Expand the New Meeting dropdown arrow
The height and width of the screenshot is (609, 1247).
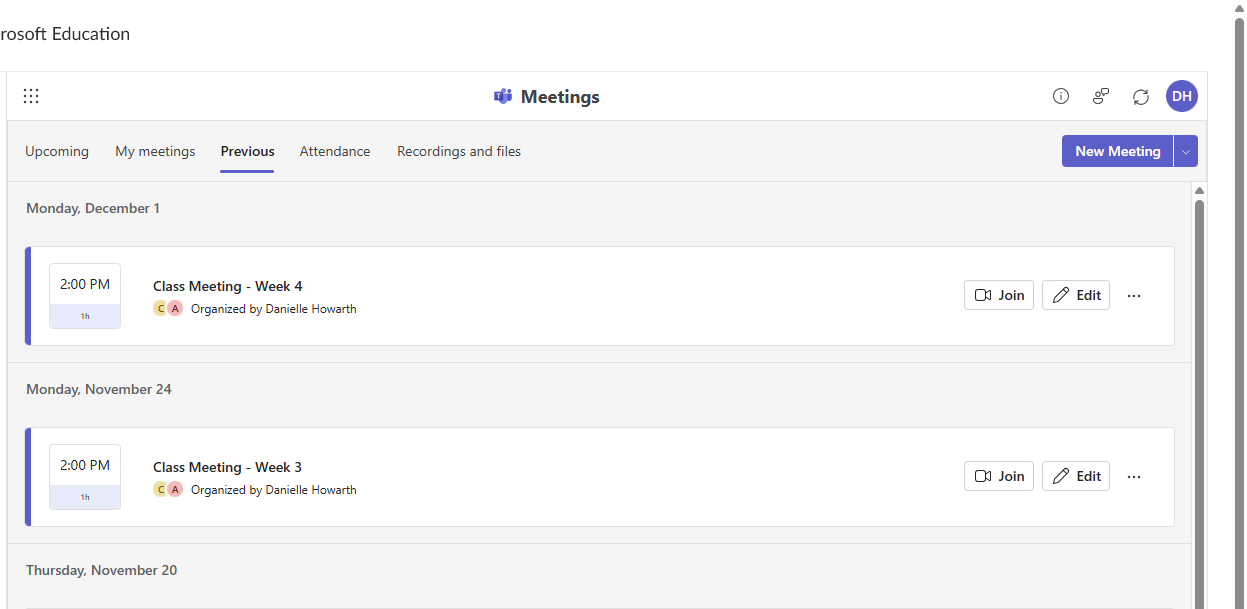[x=1186, y=151]
